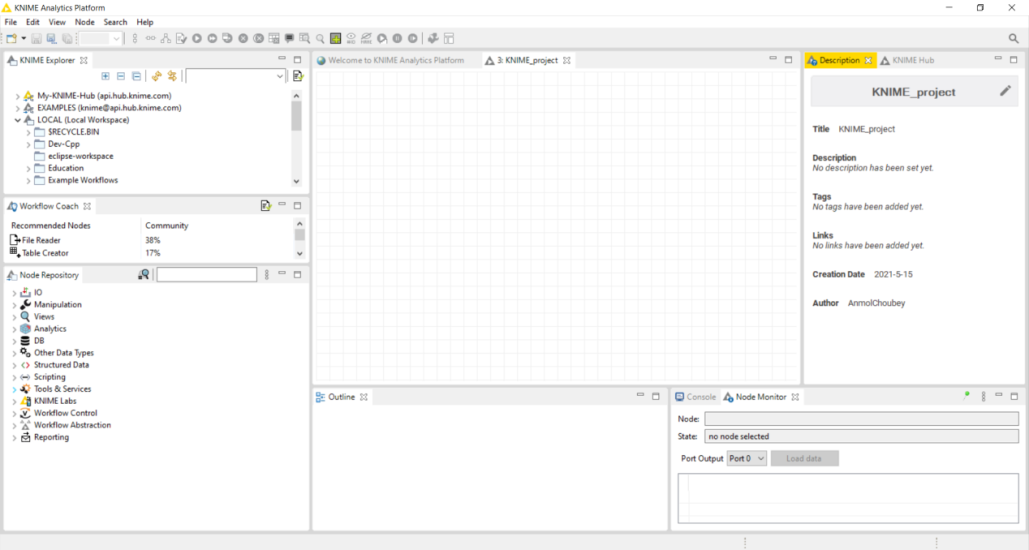Screen dimensions: 1029x550
Task: Switch to the KNIME Hub tab
Action: [908, 60]
